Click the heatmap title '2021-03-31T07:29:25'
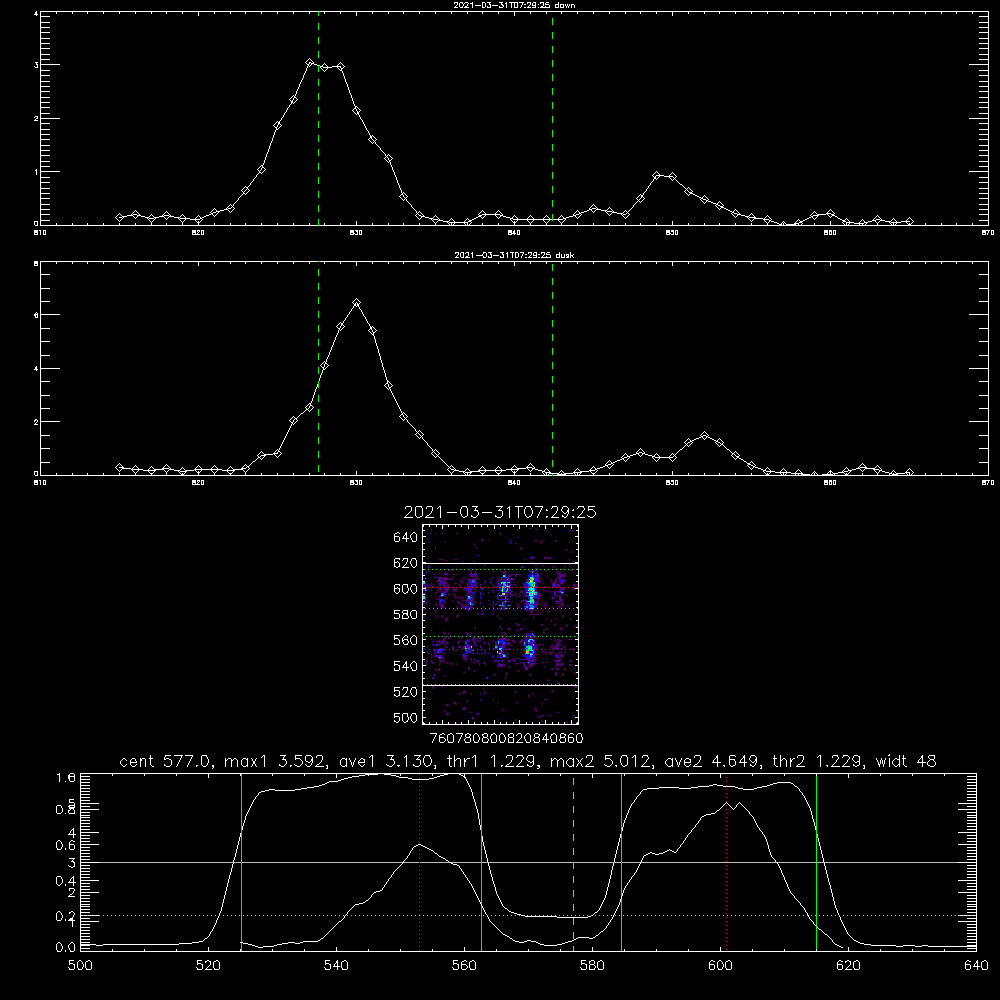 500,512
